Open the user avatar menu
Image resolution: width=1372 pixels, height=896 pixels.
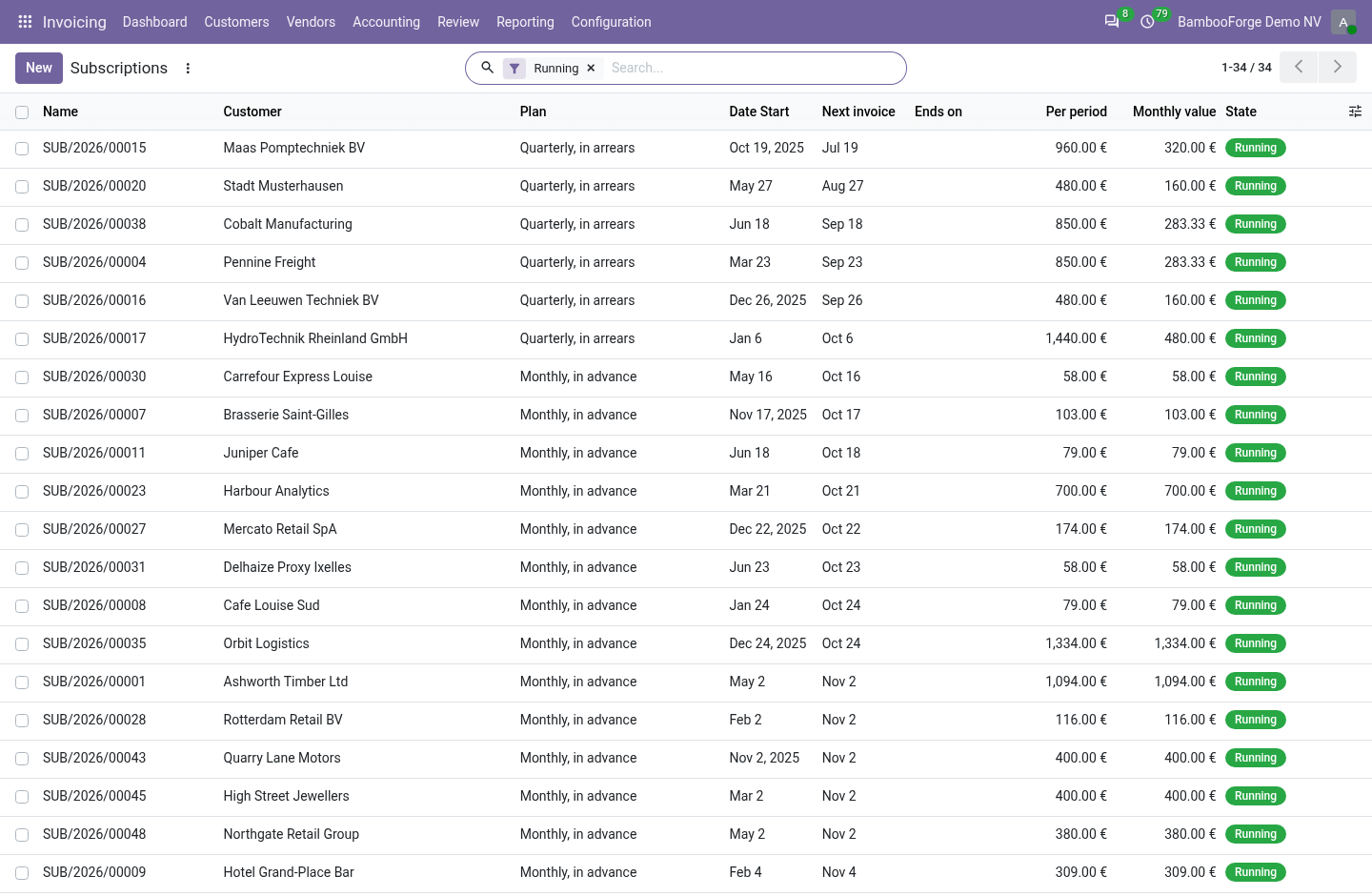1343,22
